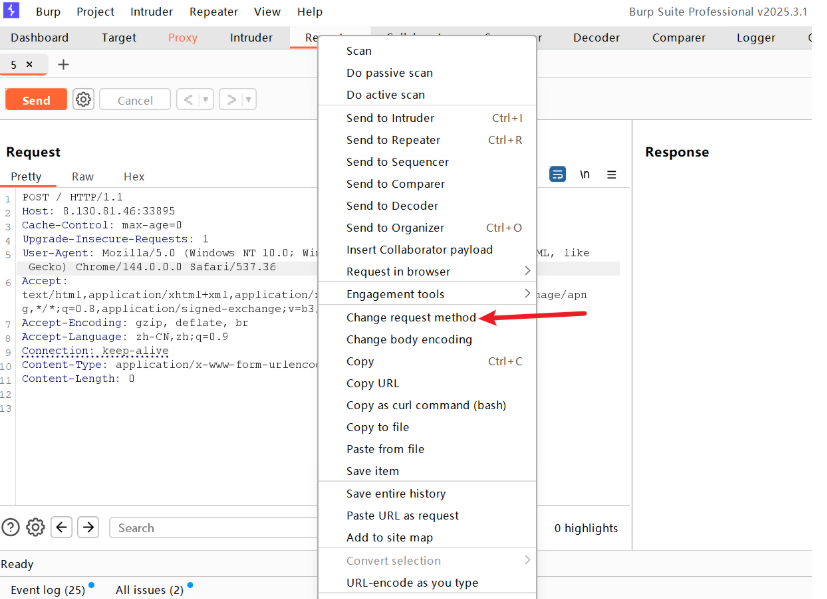Open the View menu
The image size is (827, 599).
tap(267, 12)
